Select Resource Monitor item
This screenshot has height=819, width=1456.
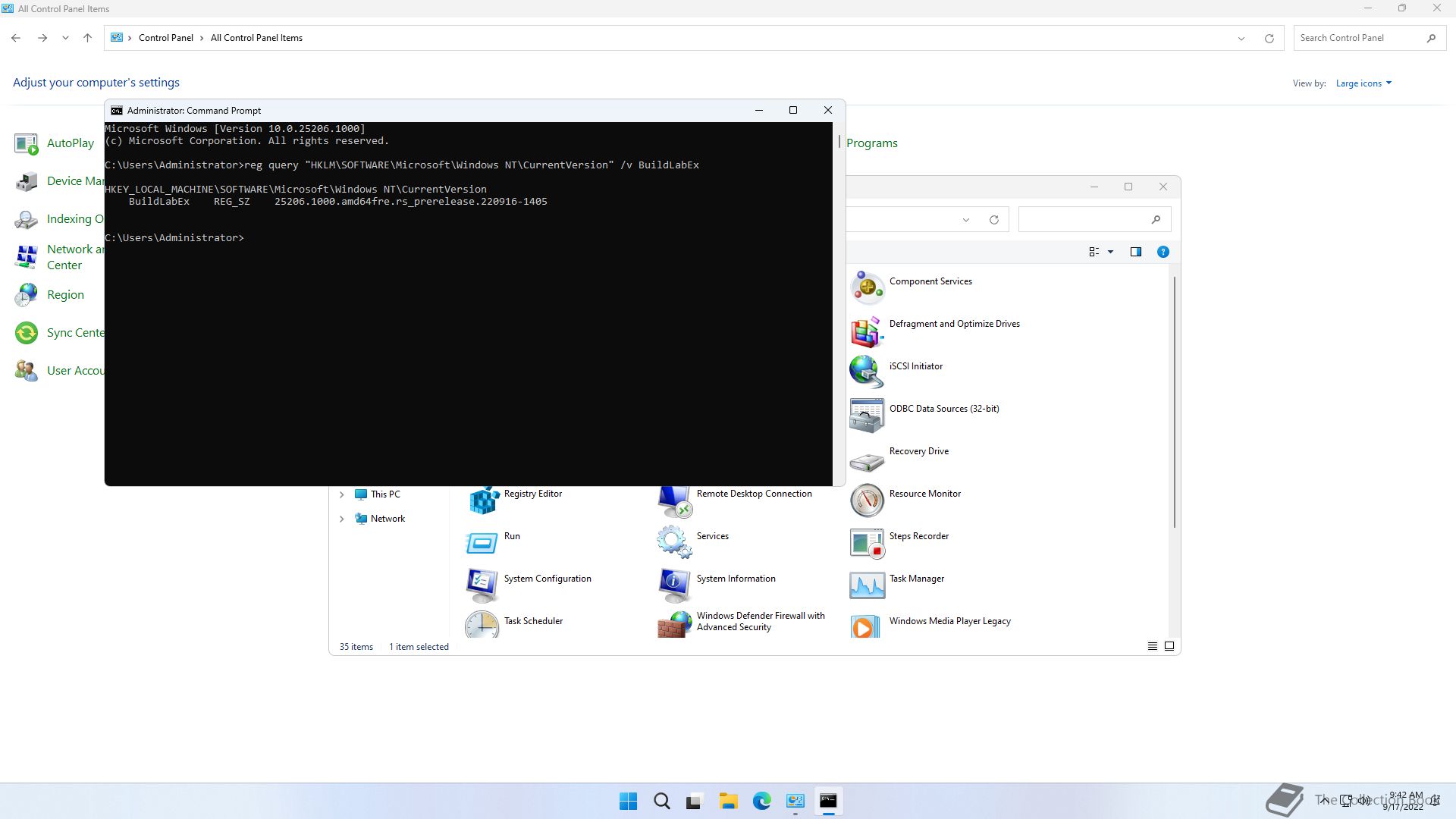(x=924, y=494)
